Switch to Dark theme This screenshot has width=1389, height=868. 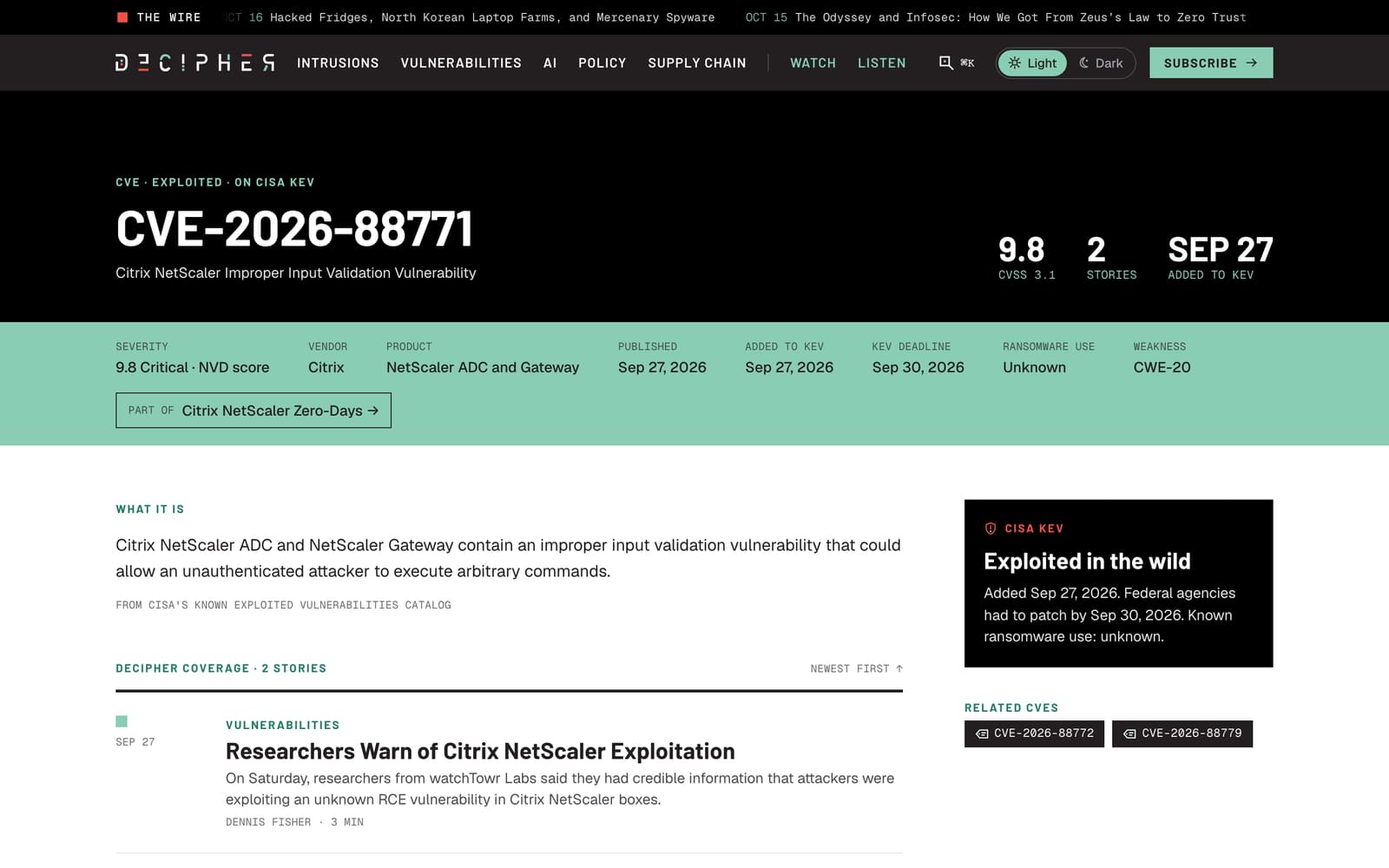click(1101, 62)
